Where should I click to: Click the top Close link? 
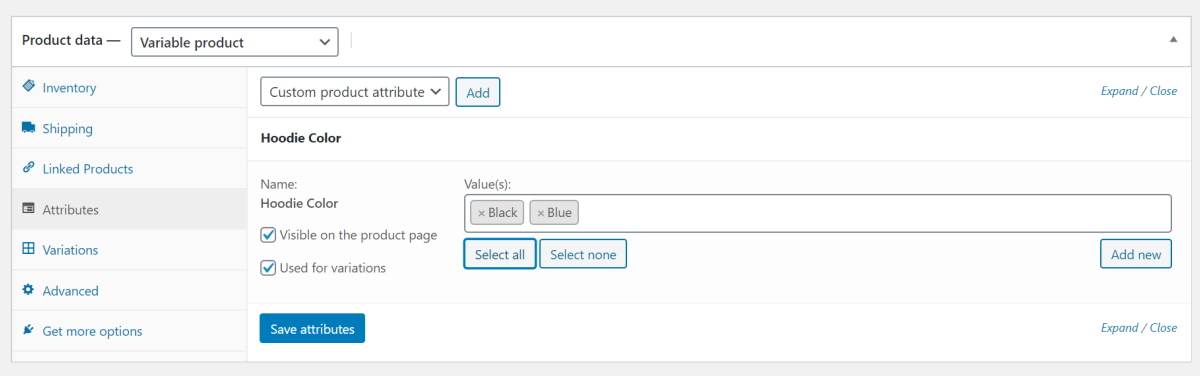click(1163, 91)
